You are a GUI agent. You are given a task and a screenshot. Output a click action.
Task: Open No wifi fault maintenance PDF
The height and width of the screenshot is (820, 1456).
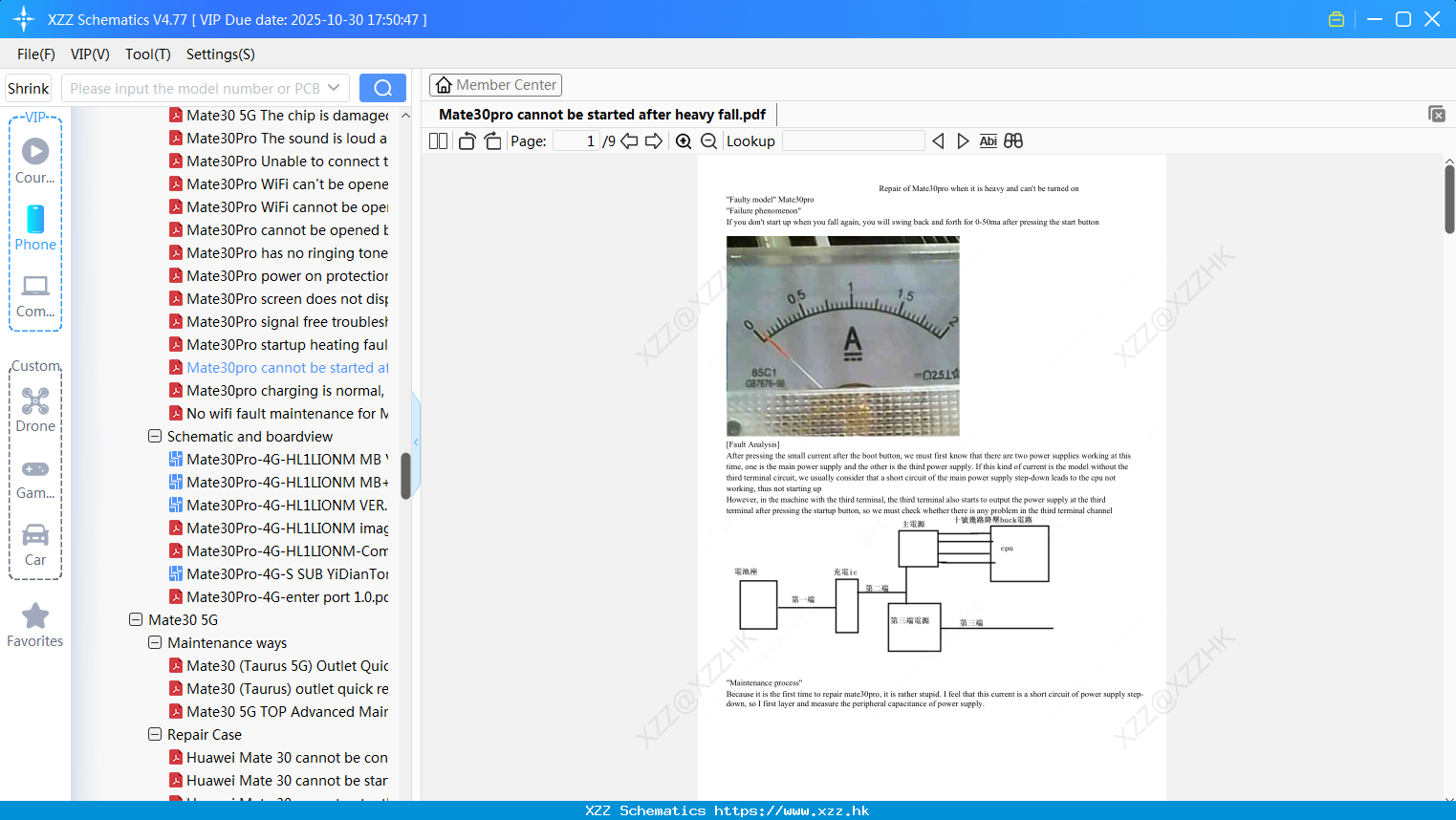pyautogui.click(x=278, y=413)
